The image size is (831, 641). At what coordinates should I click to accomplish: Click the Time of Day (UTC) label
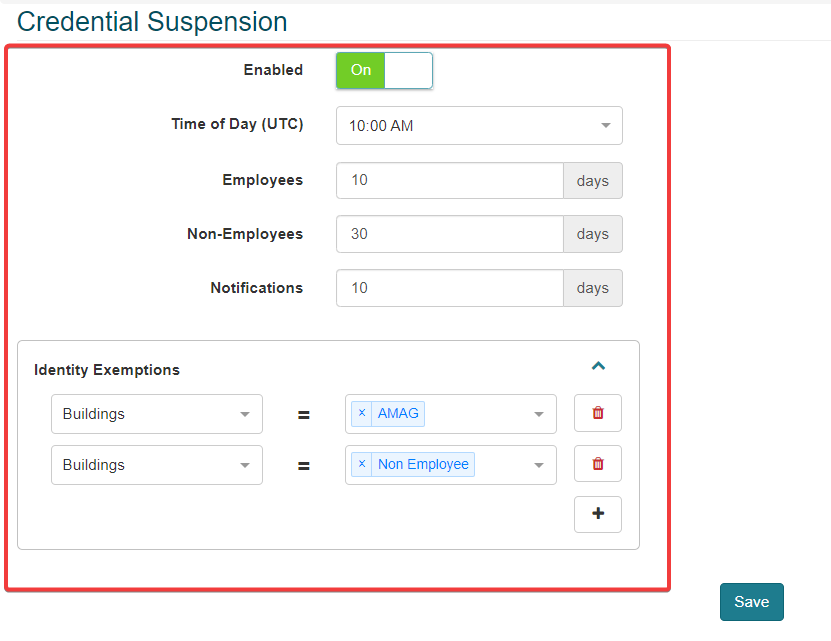pyautogui.click(x=237, y=124)
